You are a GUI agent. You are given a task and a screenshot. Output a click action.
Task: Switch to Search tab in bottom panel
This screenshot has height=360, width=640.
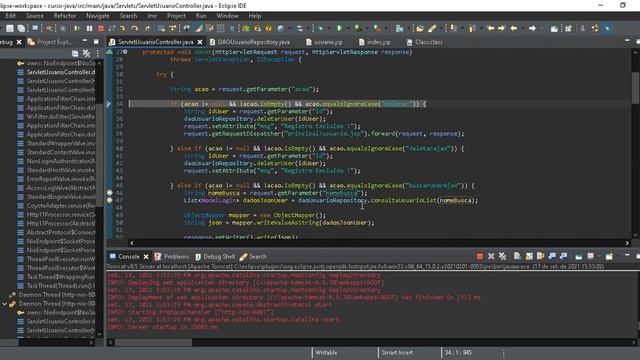253,256
